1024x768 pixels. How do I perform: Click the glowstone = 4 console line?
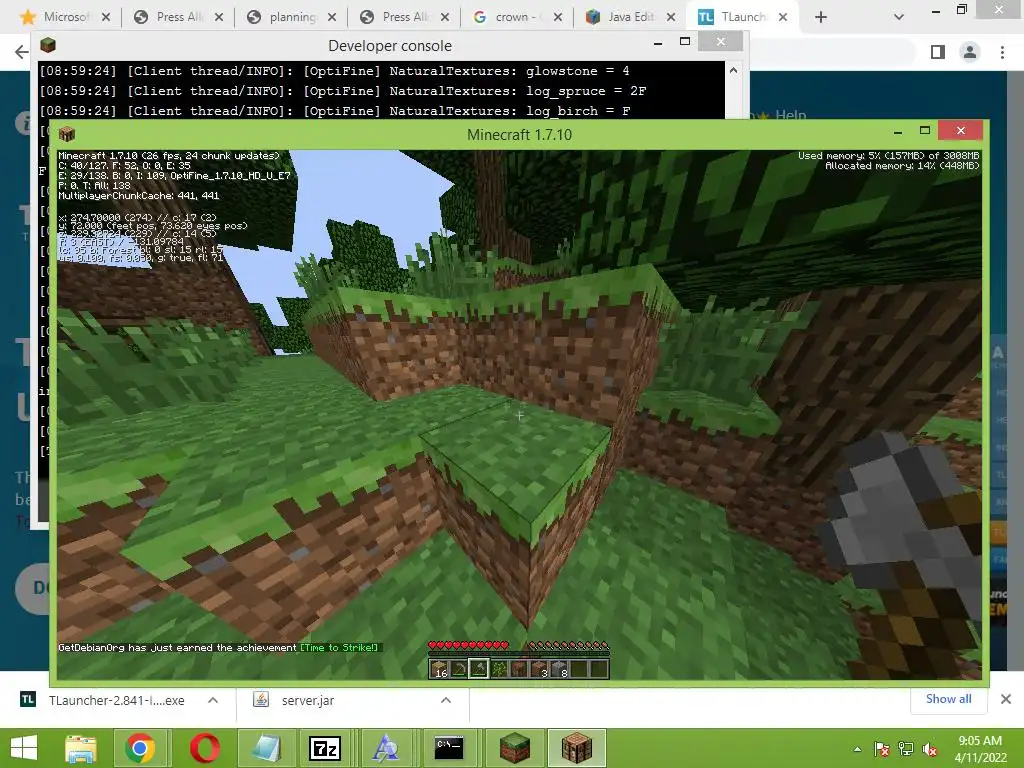[335, 71]
